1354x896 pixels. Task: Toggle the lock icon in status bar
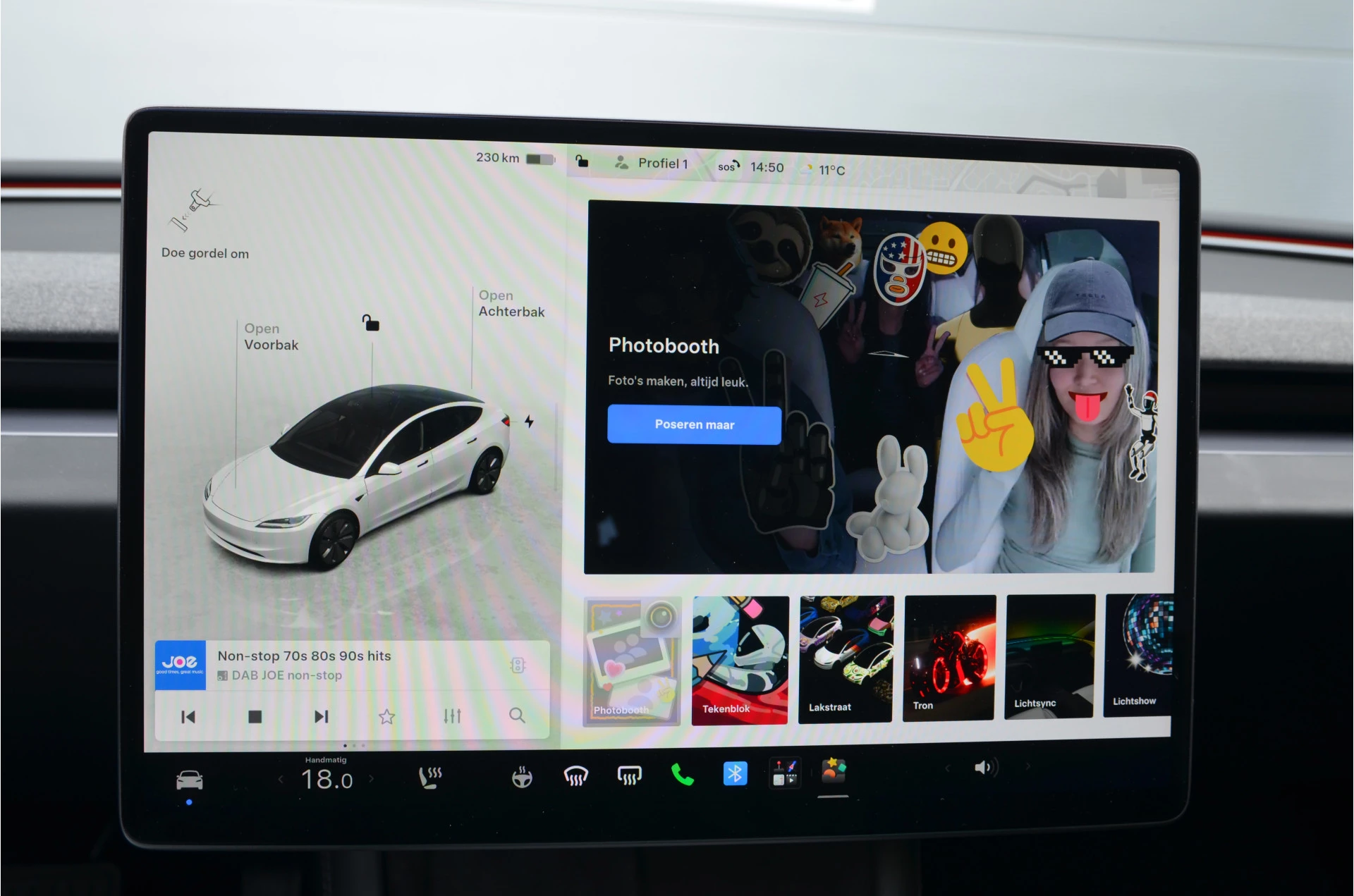582,161
